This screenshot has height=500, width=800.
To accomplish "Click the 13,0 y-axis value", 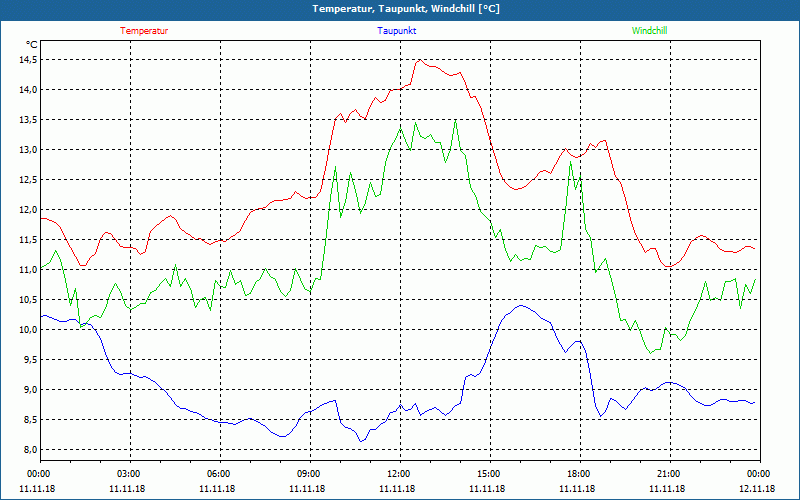I will [x=28, y=150].
